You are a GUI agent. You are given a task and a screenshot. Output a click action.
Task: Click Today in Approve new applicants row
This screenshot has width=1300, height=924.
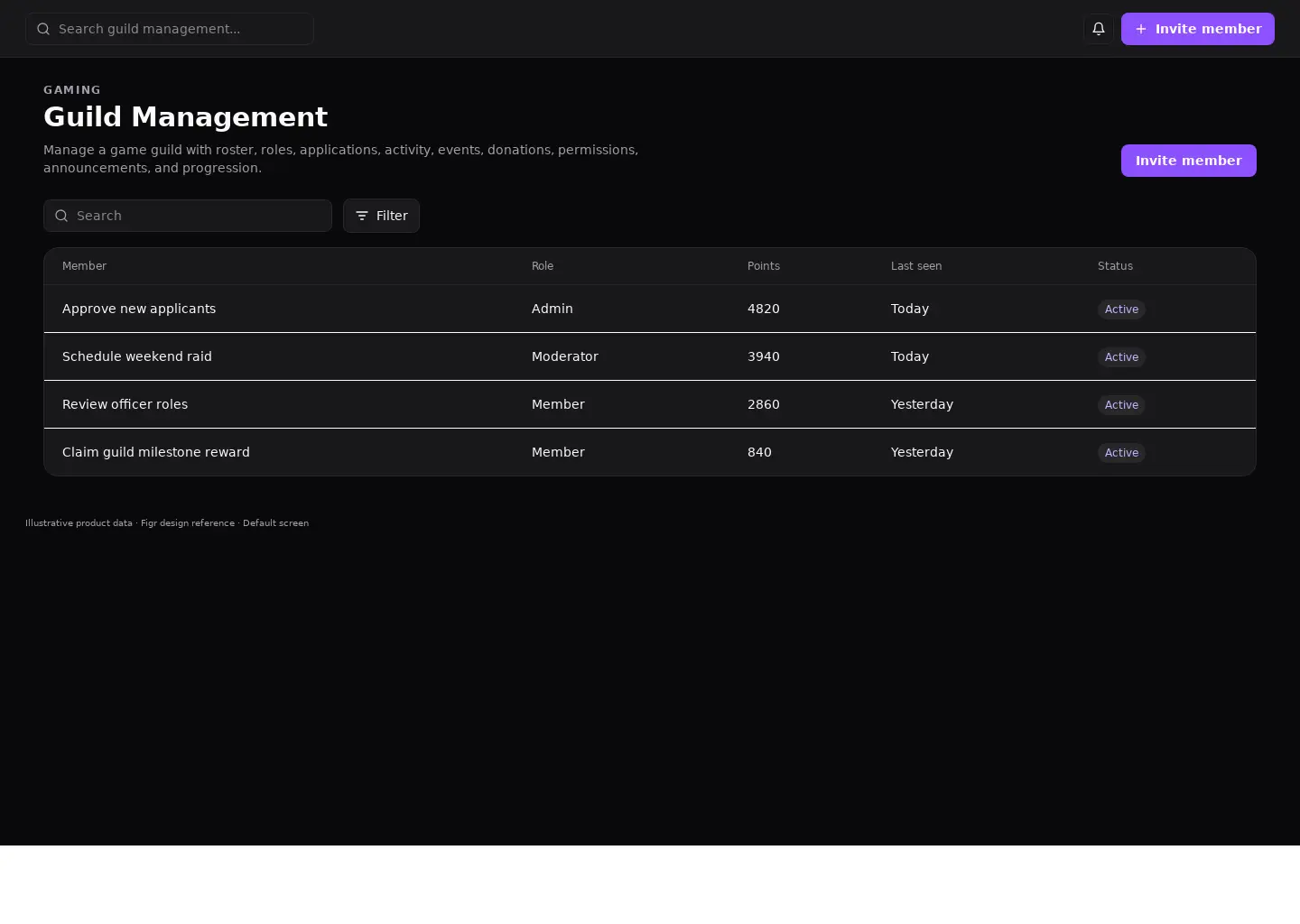(x=910, y=309)
